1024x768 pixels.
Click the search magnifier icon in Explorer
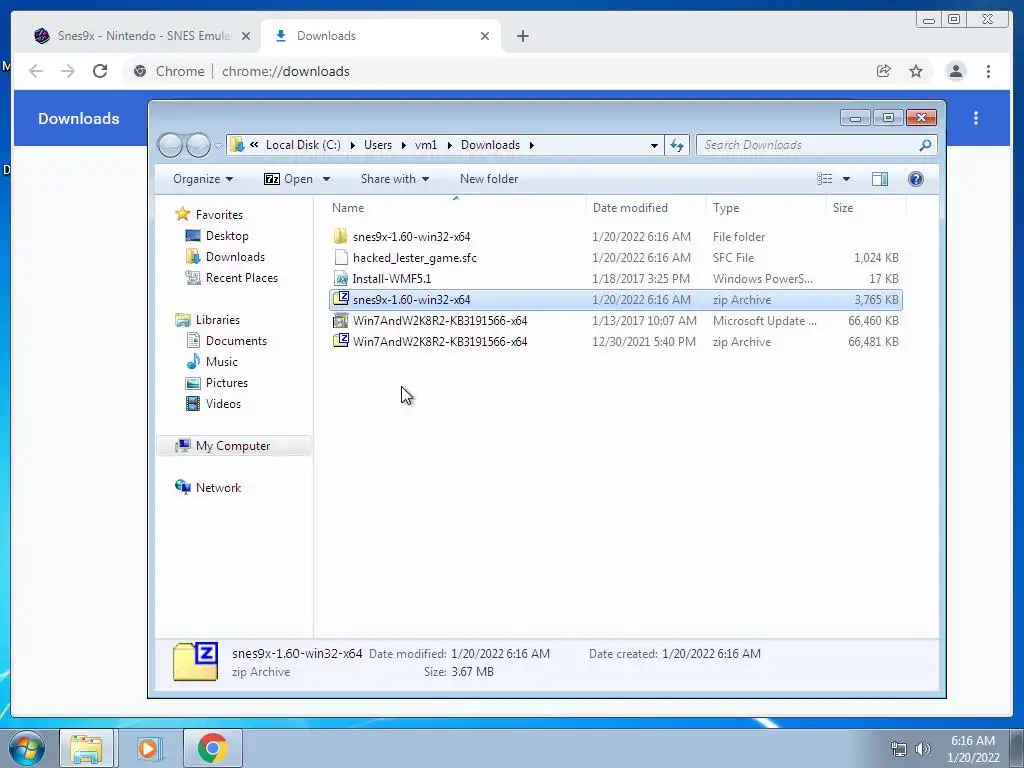(x=925, y=145)
